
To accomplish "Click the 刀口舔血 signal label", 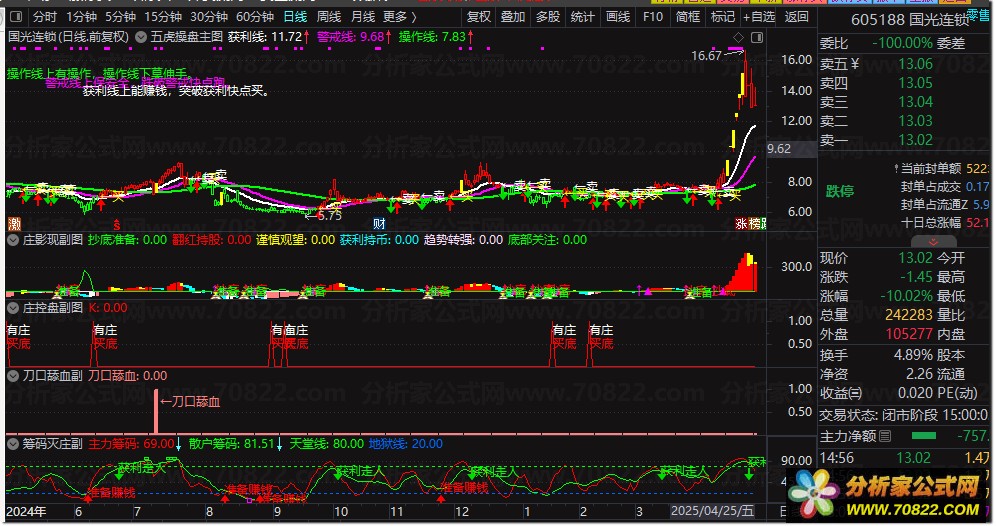I will pyautogui.click(x=196, y=402).
